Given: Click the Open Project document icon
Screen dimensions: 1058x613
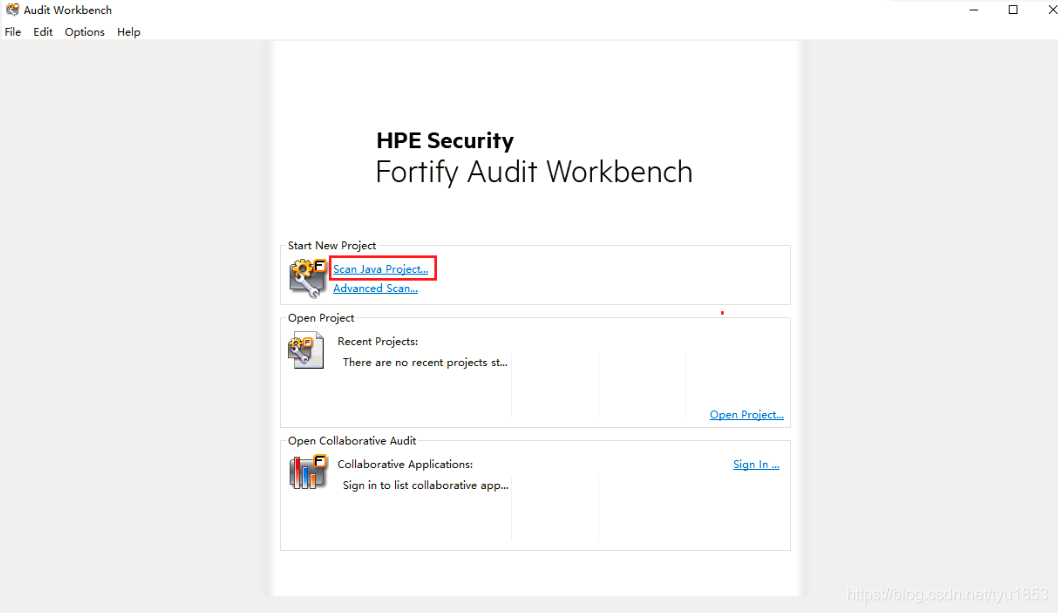Looking at the screenshot, I should point(306,350).
